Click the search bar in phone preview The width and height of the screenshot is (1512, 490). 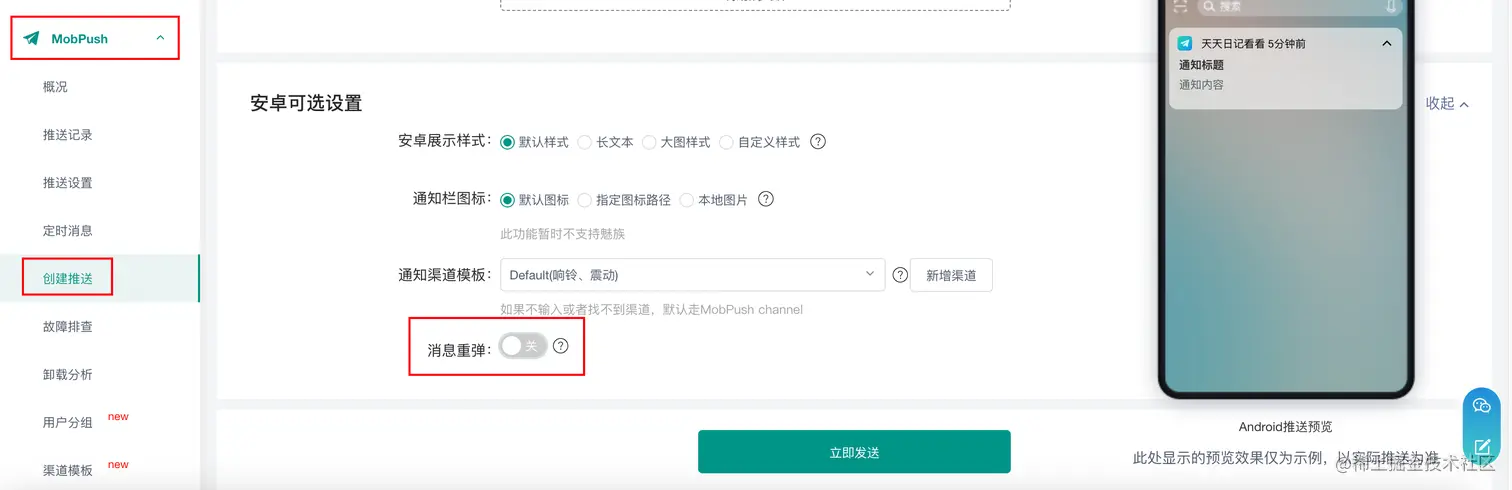(1300, 6)
